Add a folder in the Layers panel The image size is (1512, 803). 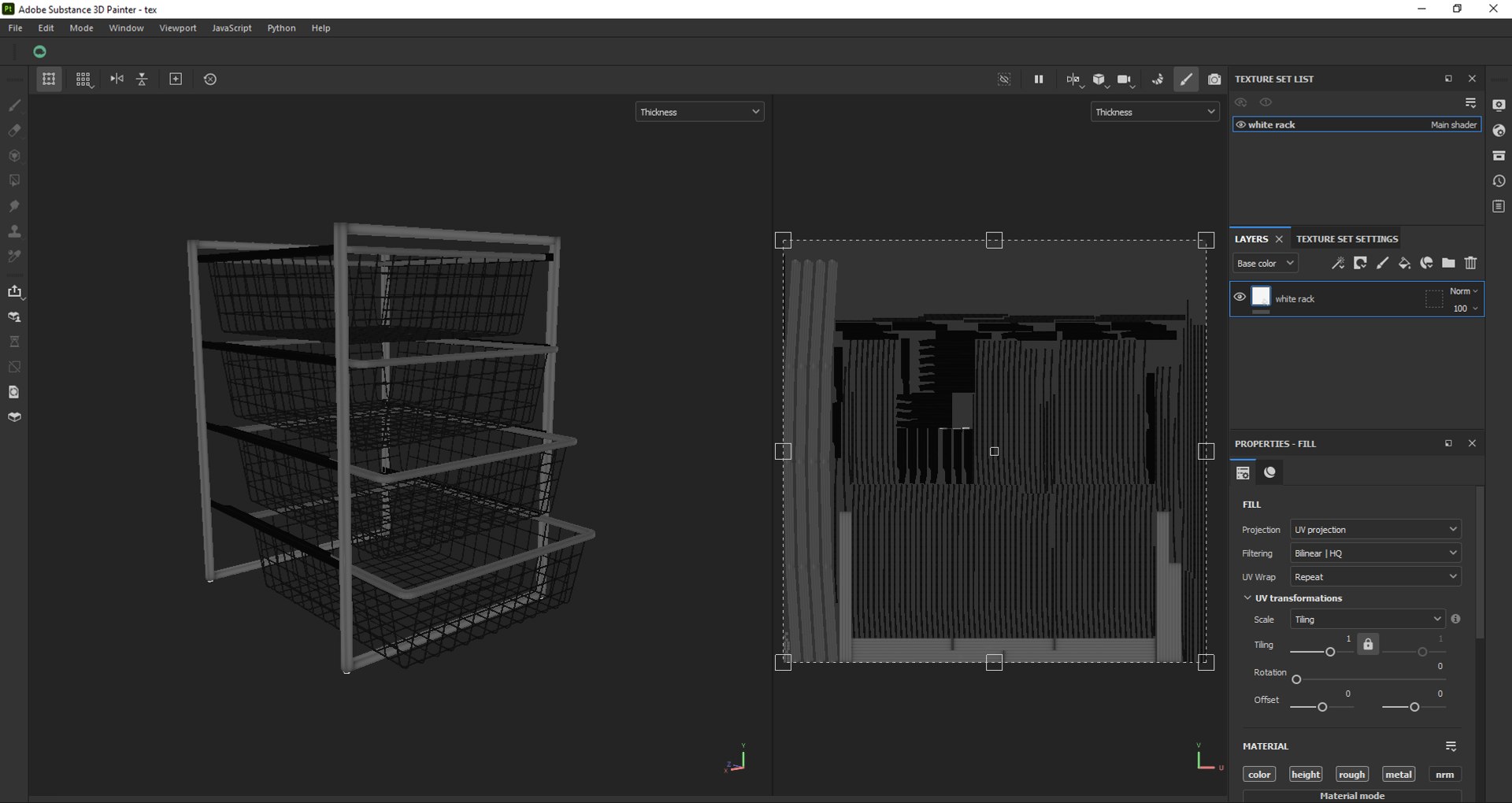pyautogui.click(x=1448, y=263)
